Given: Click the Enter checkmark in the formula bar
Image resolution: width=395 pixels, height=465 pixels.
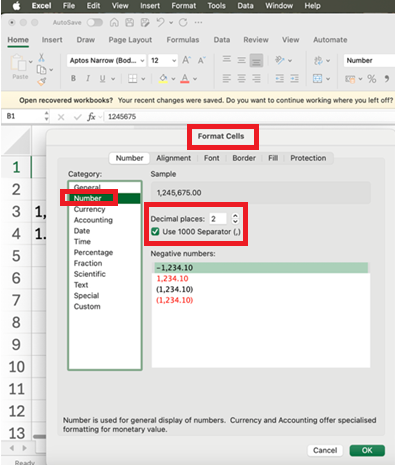Looking at the screenshot, I should pyautogui.click(x=77, y=117).
